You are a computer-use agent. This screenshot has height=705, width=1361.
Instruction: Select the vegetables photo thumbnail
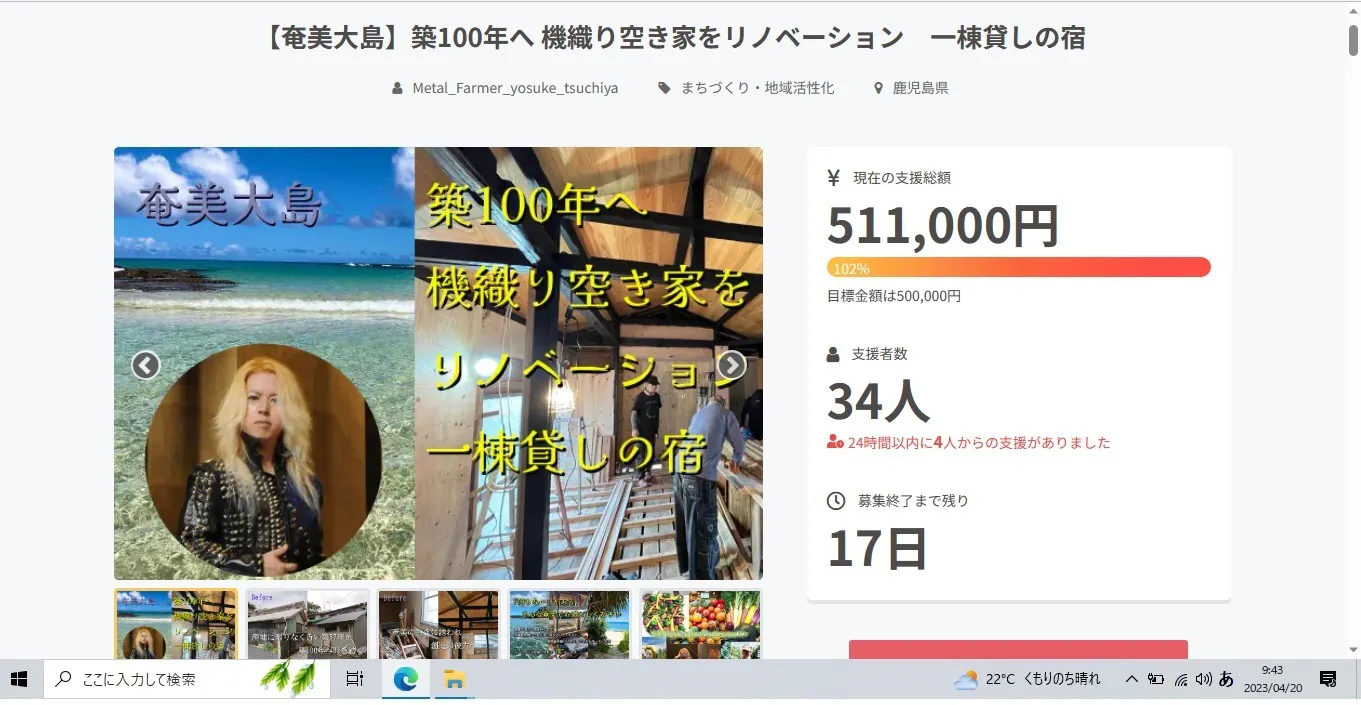coord(701,625)
